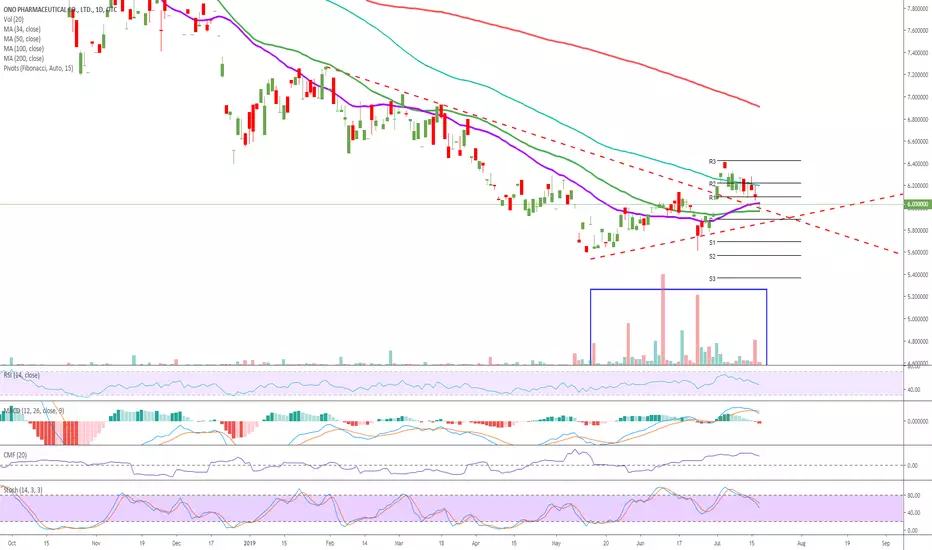Click the R2 pivot level label

tap(712, 184)
